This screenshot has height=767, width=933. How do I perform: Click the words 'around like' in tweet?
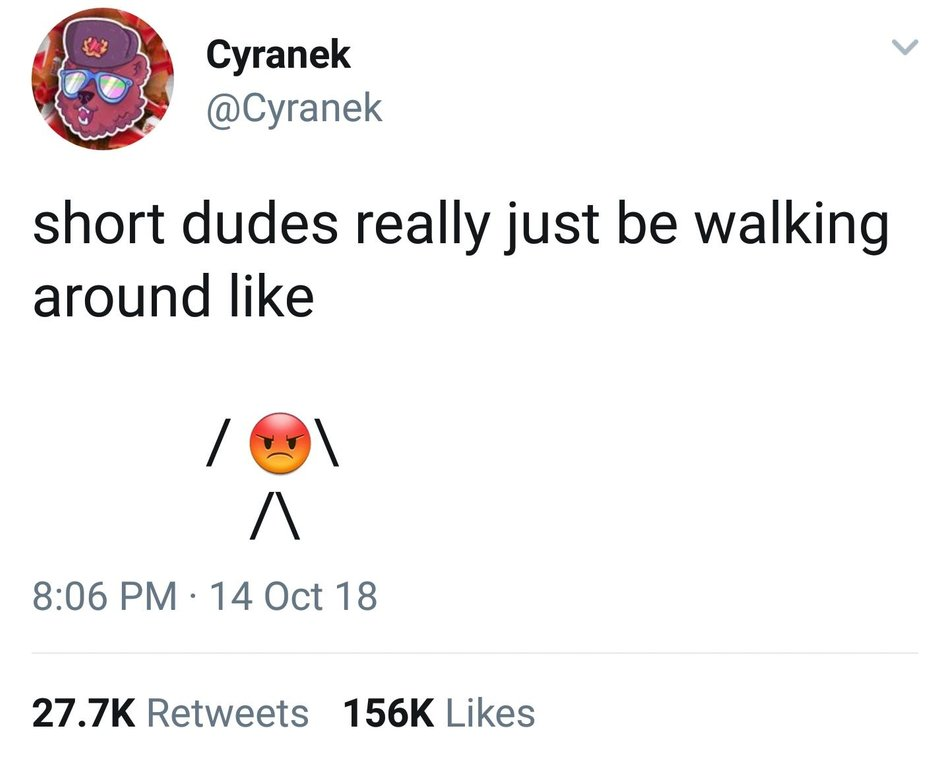tap(173, 296)
